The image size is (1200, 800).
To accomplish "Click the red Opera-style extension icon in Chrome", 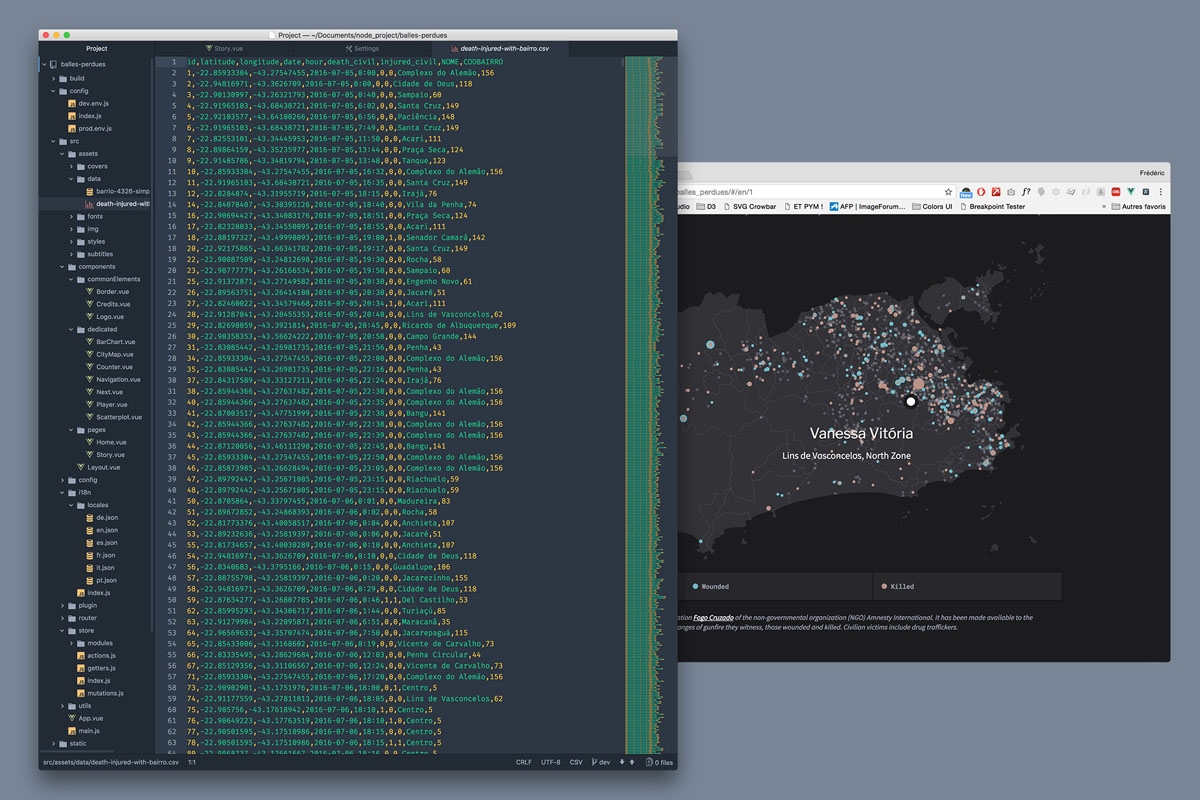I will [x=982, y=191].
